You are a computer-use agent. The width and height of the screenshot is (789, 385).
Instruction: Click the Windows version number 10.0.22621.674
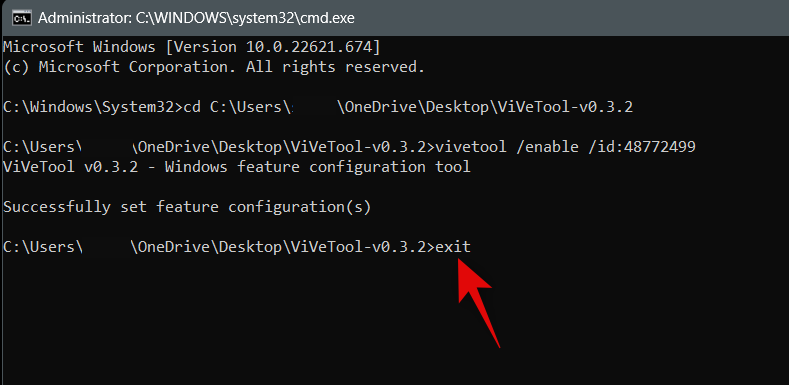point(309,47)
